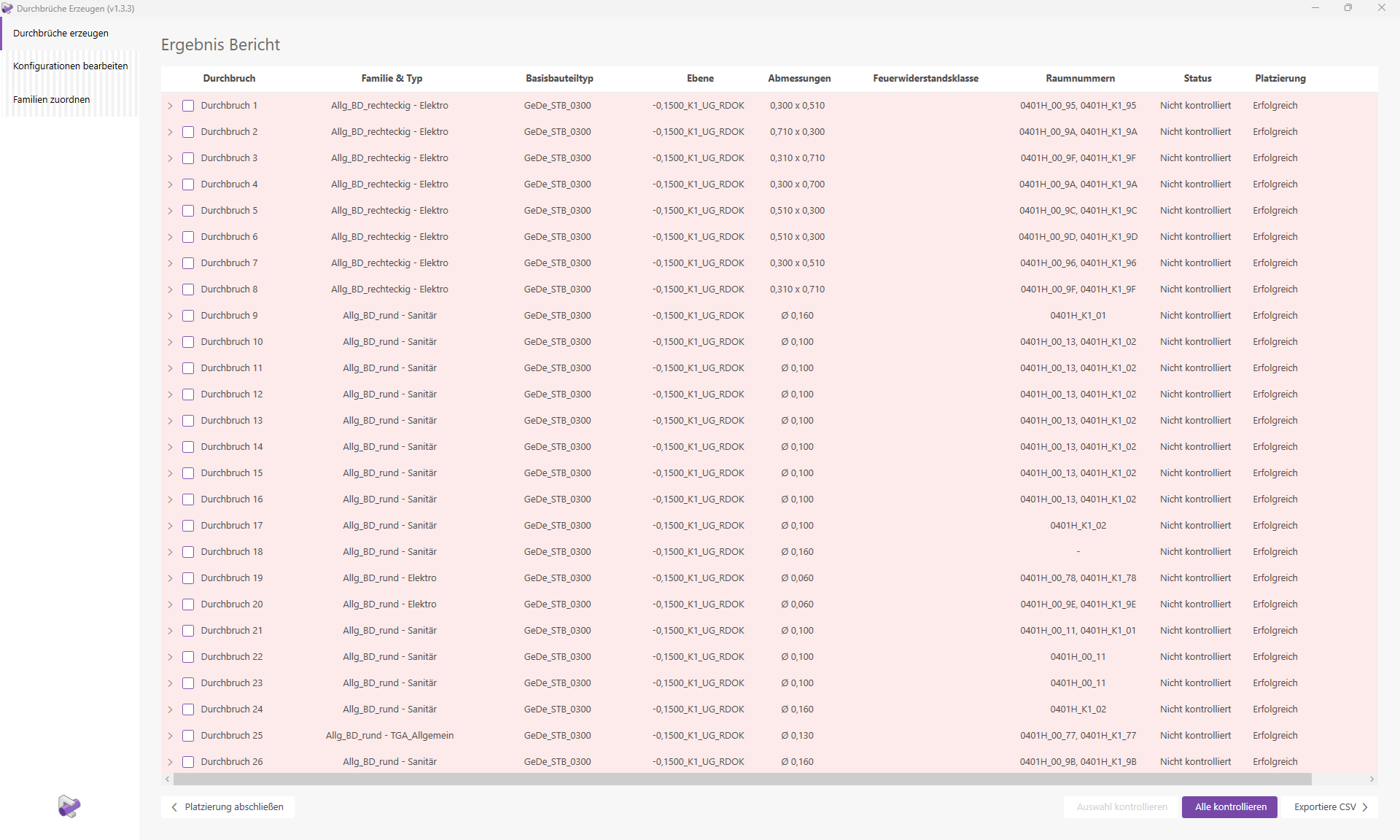This screenshot has height=840, width=1400.
Task: Open the Familien zuordnen section
Action: click(51, 99)
